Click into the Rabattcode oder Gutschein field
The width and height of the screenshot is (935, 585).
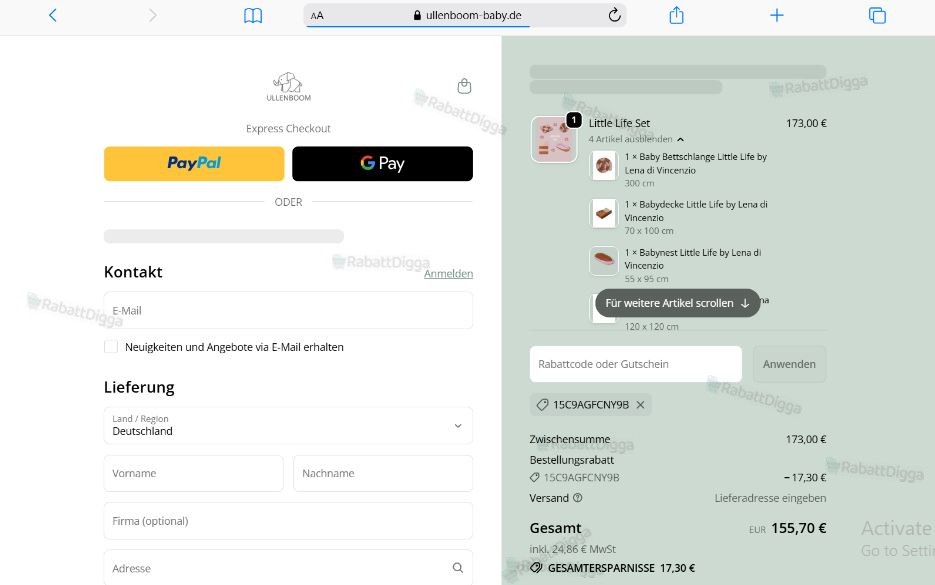[x=636, y=364]
